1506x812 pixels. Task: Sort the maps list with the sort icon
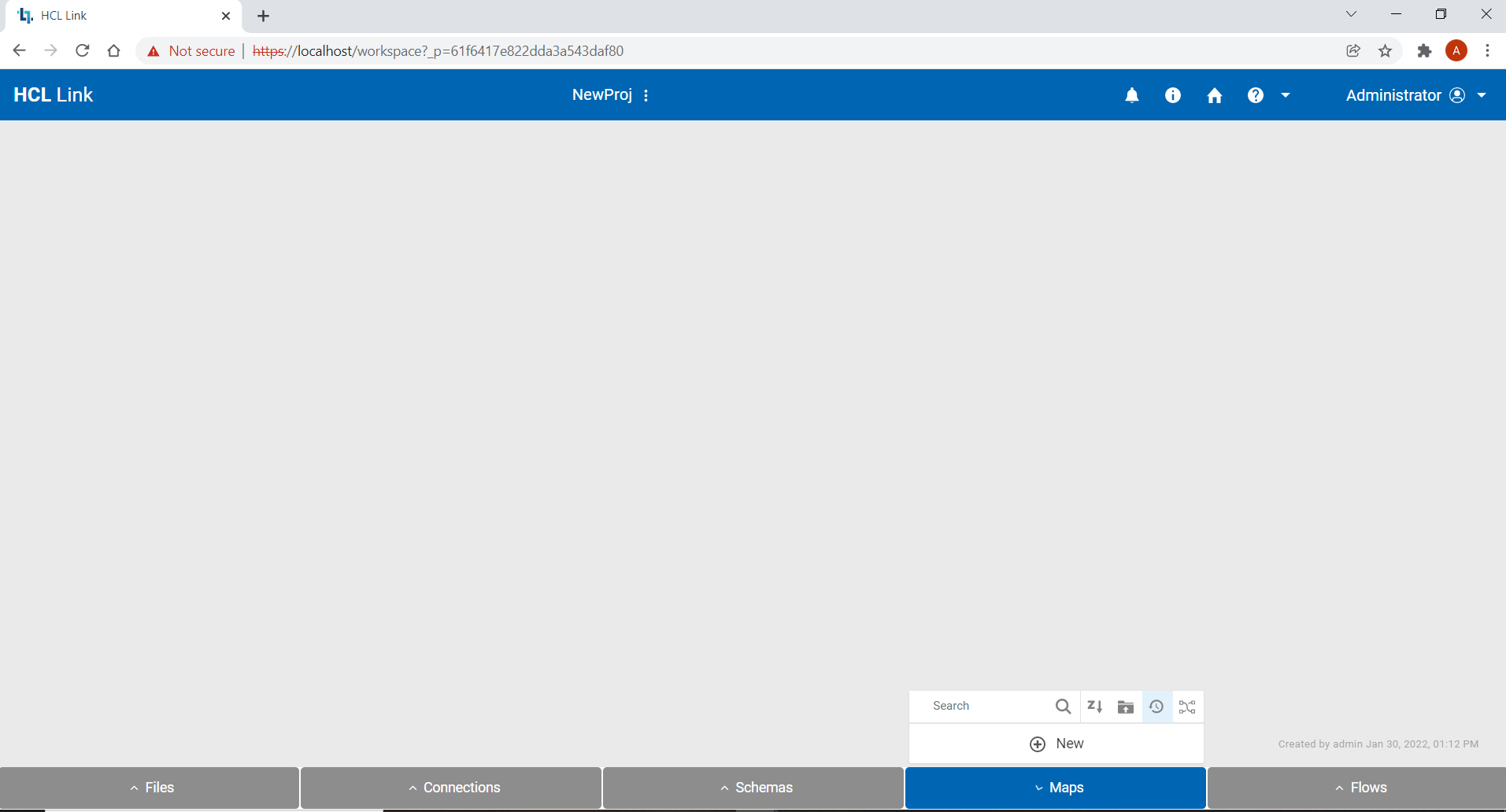tap(1094, 706)
